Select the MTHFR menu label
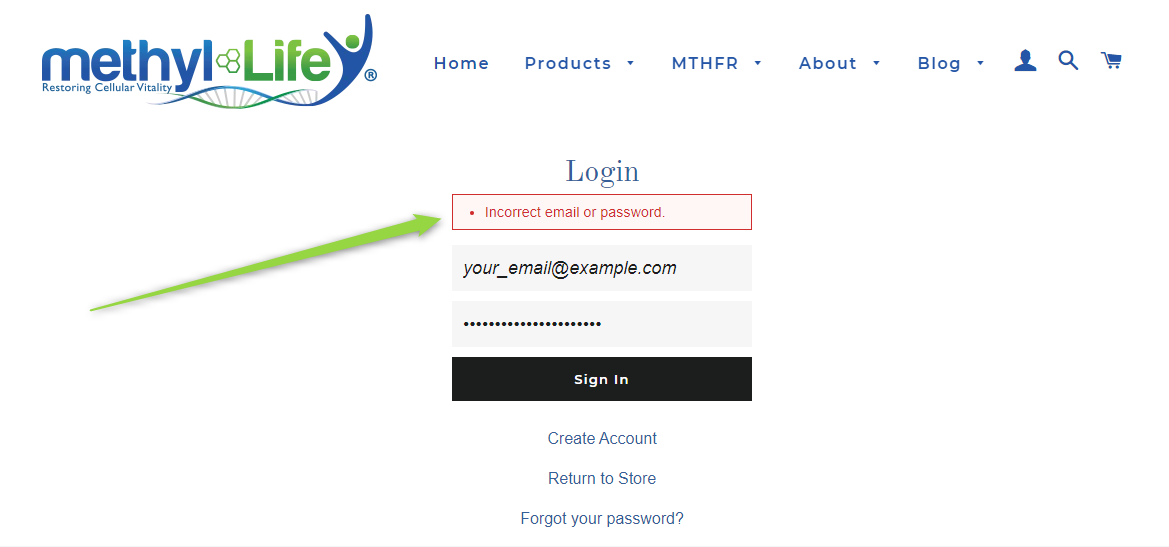 click(x=705, y=63)
